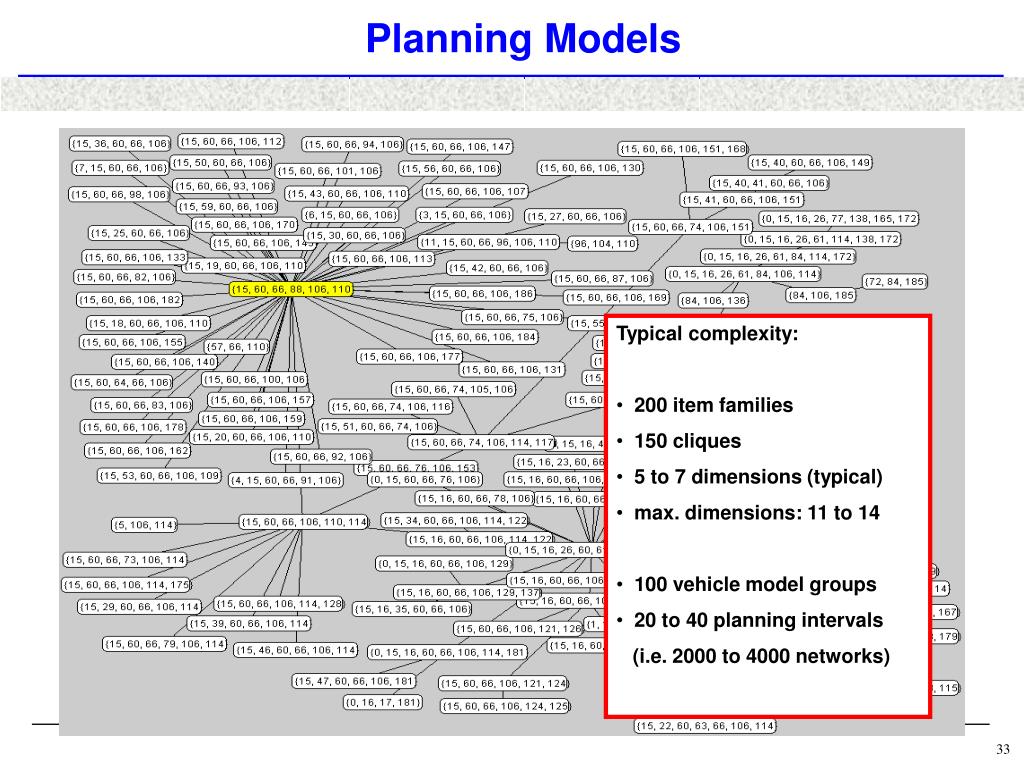Click node (15, 60, 66, 106, 110, 114)

304,522
